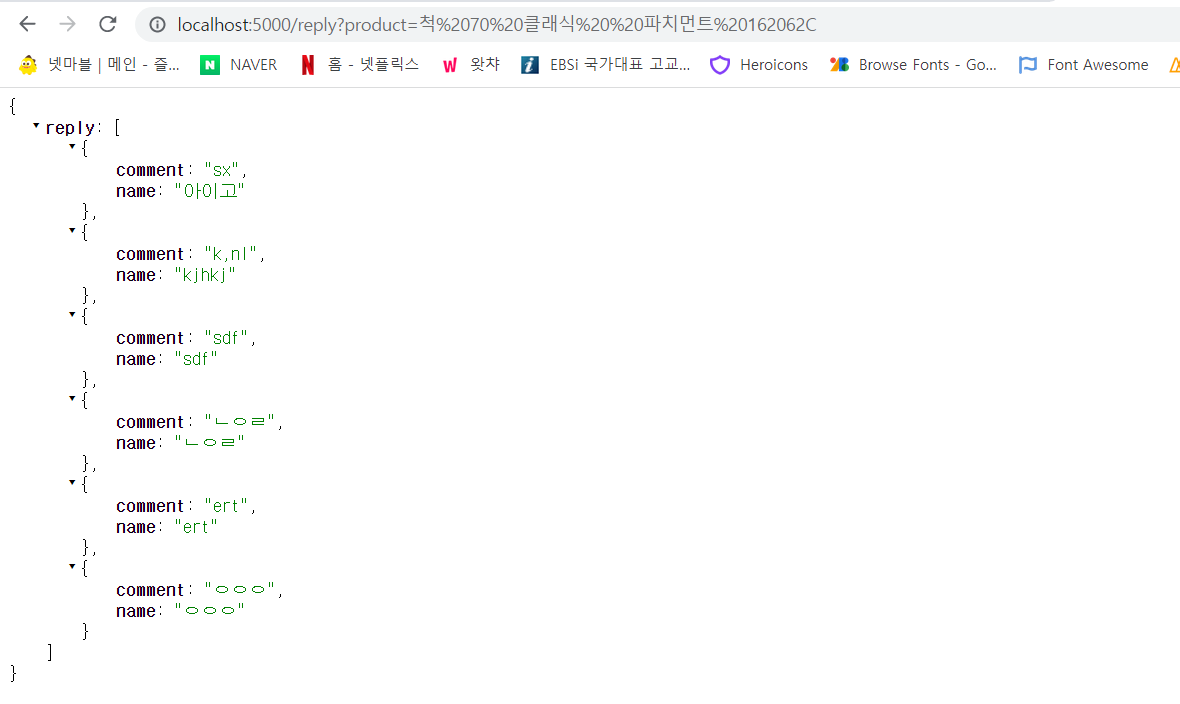The height and width of the screenshot is (704, 1180).
Task: Click the browser back arrow
Action: coord(28,24)
